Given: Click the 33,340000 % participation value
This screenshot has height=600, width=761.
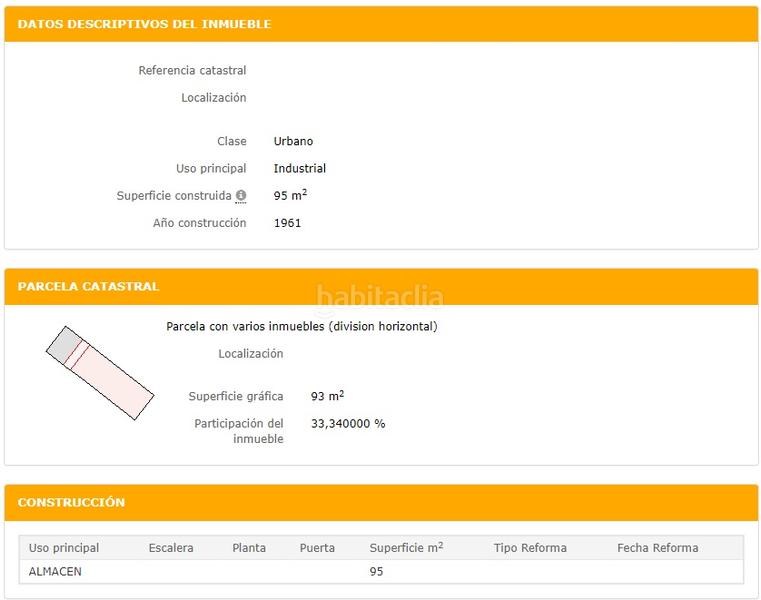Looking at the screenshot, I should pyautogui.click(x=348, y=424).
